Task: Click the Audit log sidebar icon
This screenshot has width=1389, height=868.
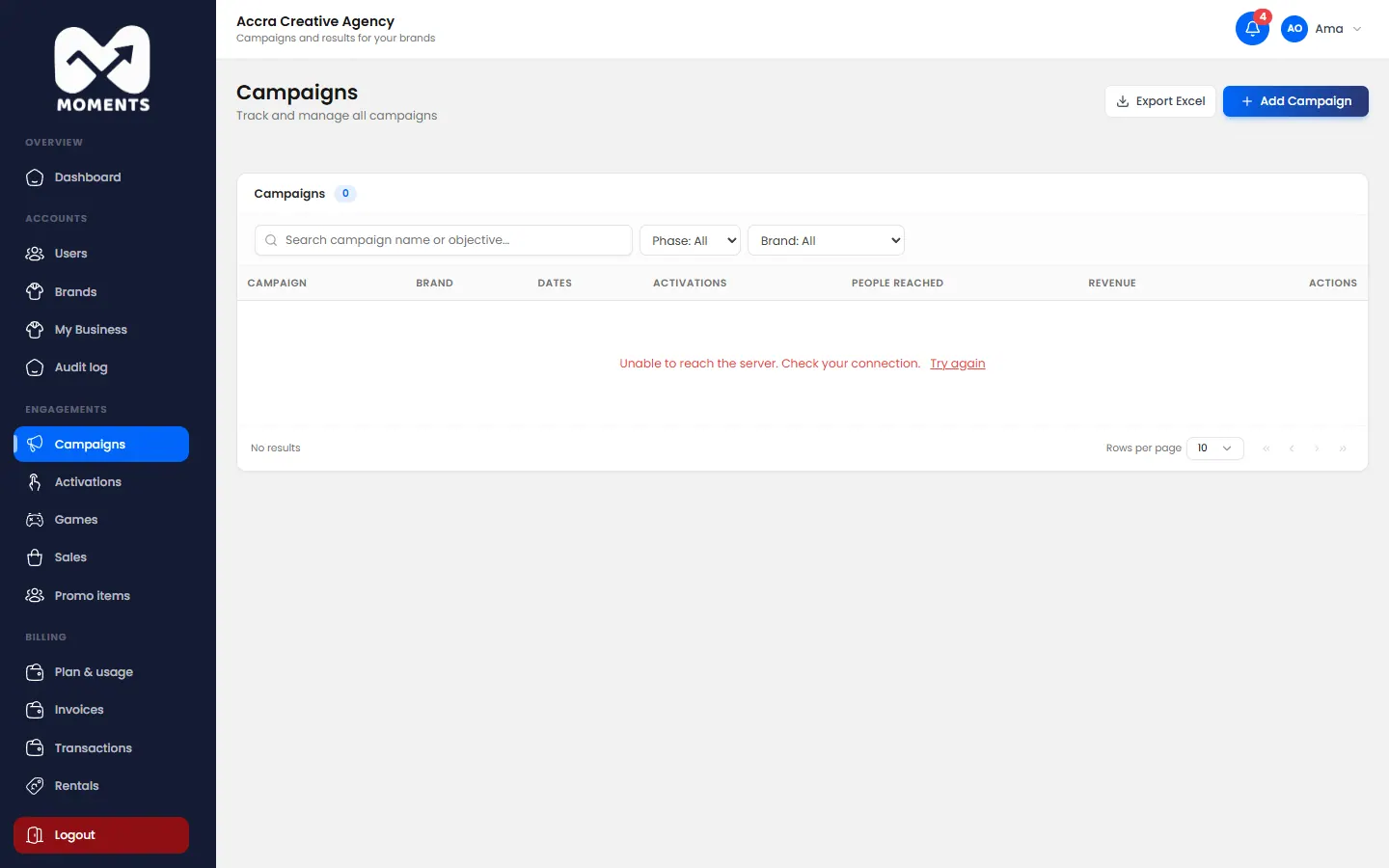Action: [x=35, y=367]
